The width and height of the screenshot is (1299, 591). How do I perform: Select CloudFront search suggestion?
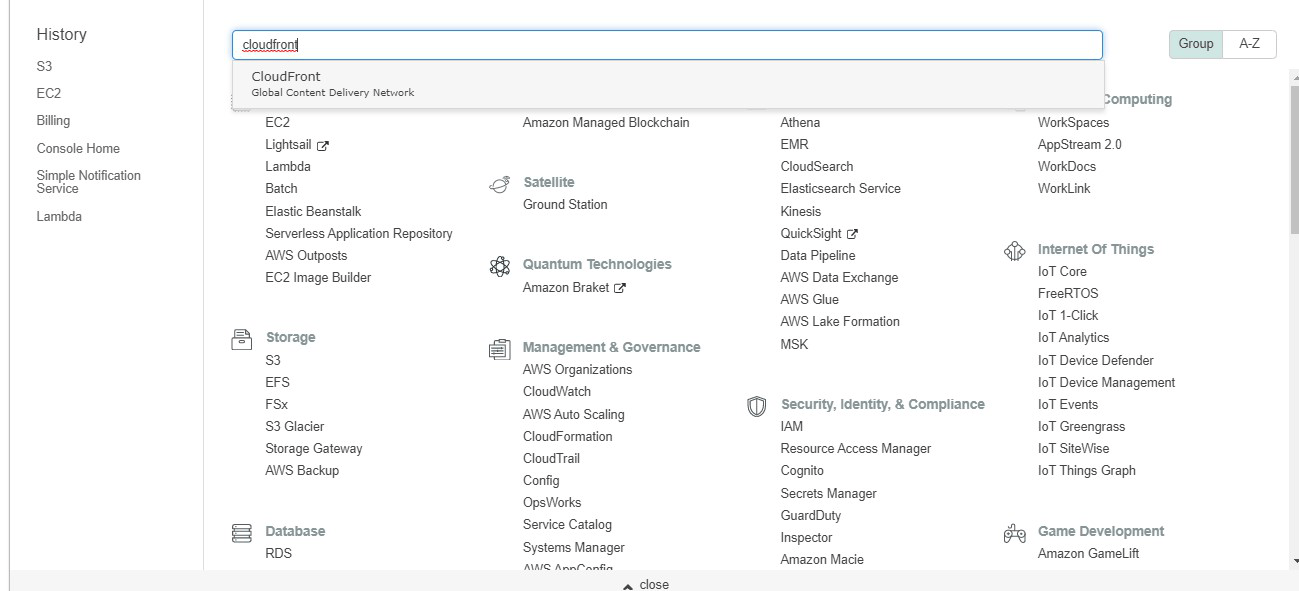668,84
